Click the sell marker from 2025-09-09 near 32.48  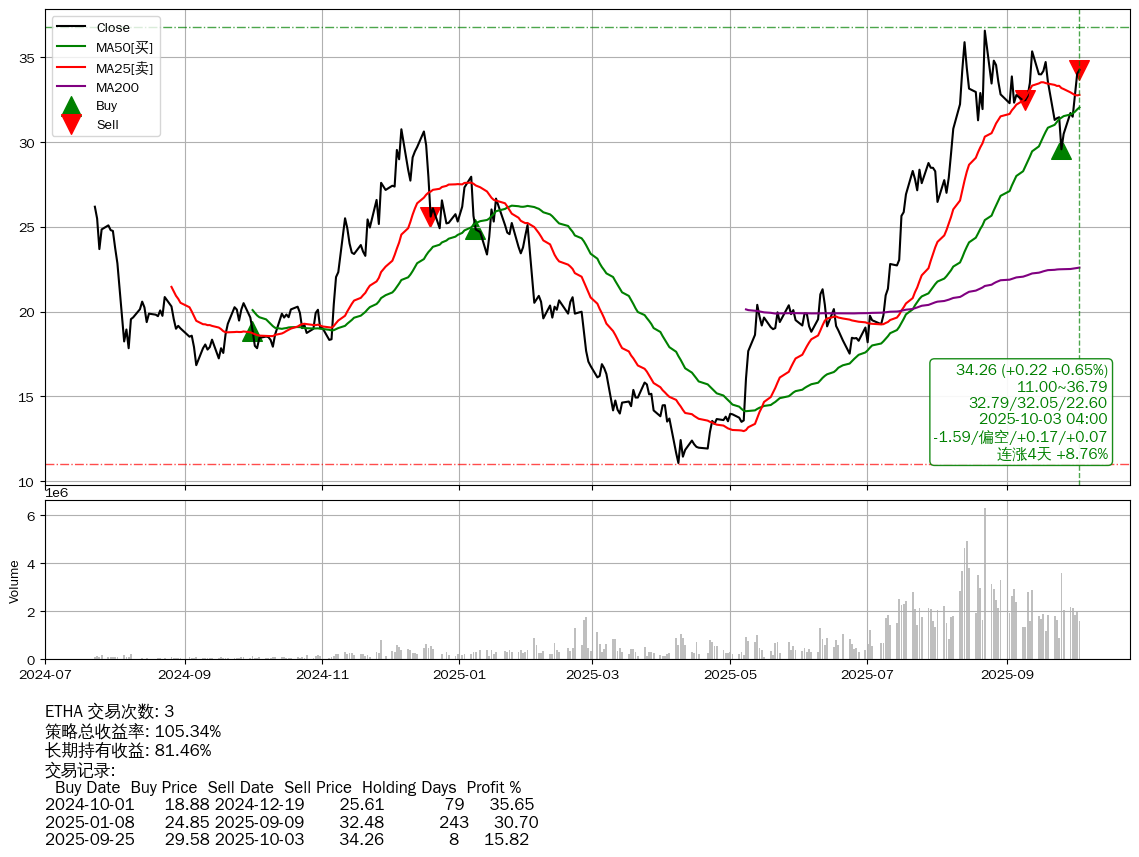click(1024, 99)
